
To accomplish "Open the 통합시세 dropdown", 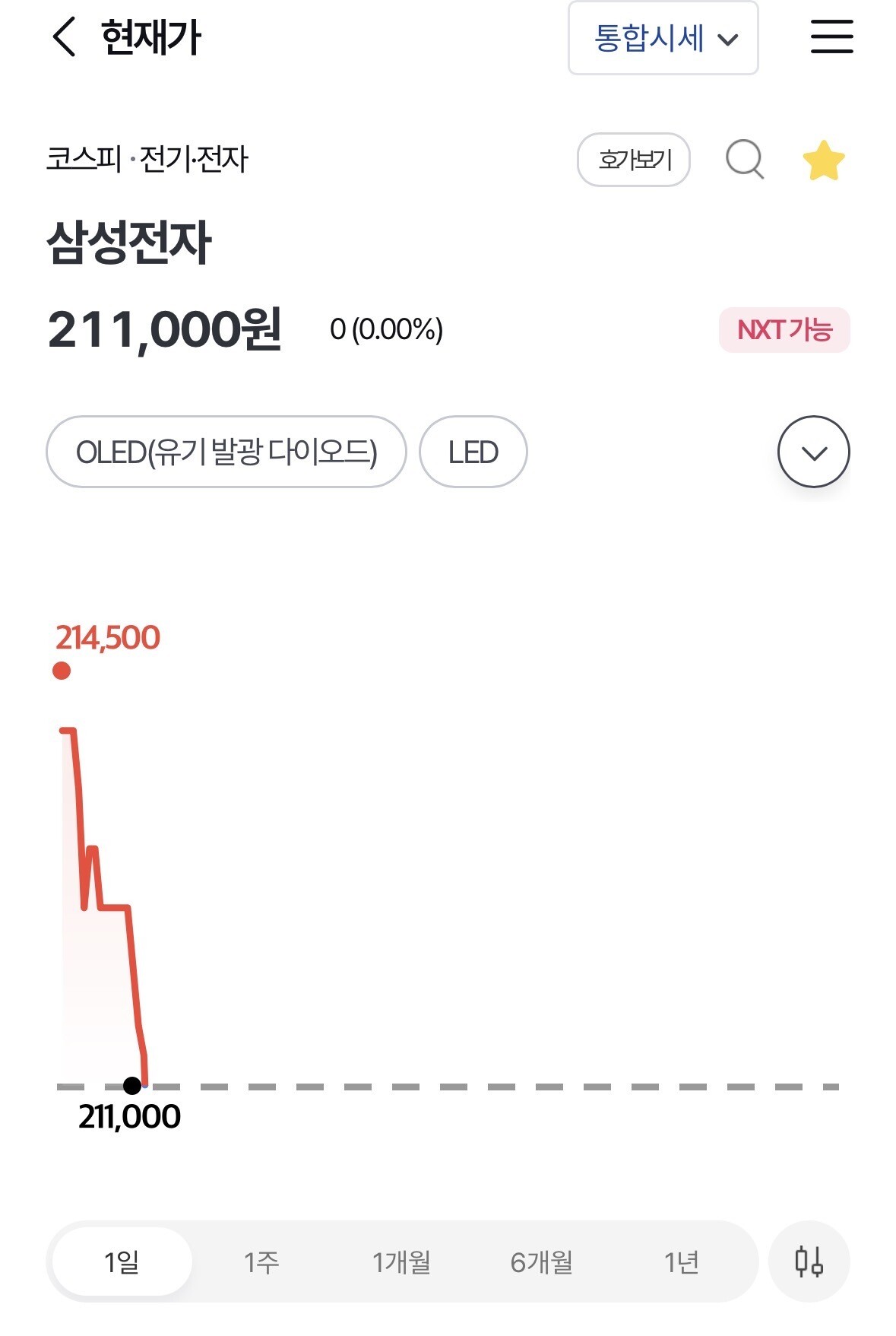I will [663, 38].
